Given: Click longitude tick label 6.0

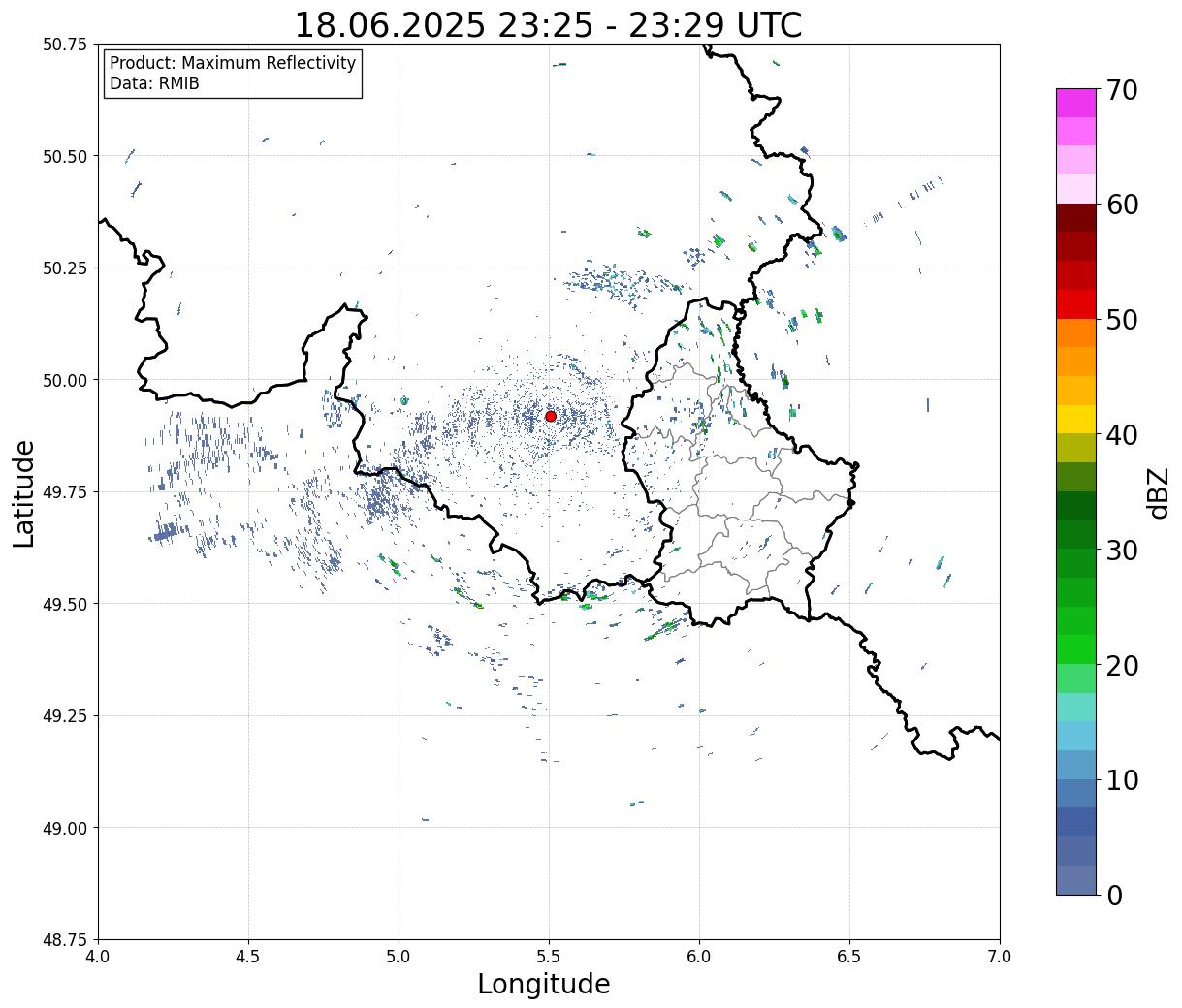Looking at the screenshot, I should click(x=699, y=957).
